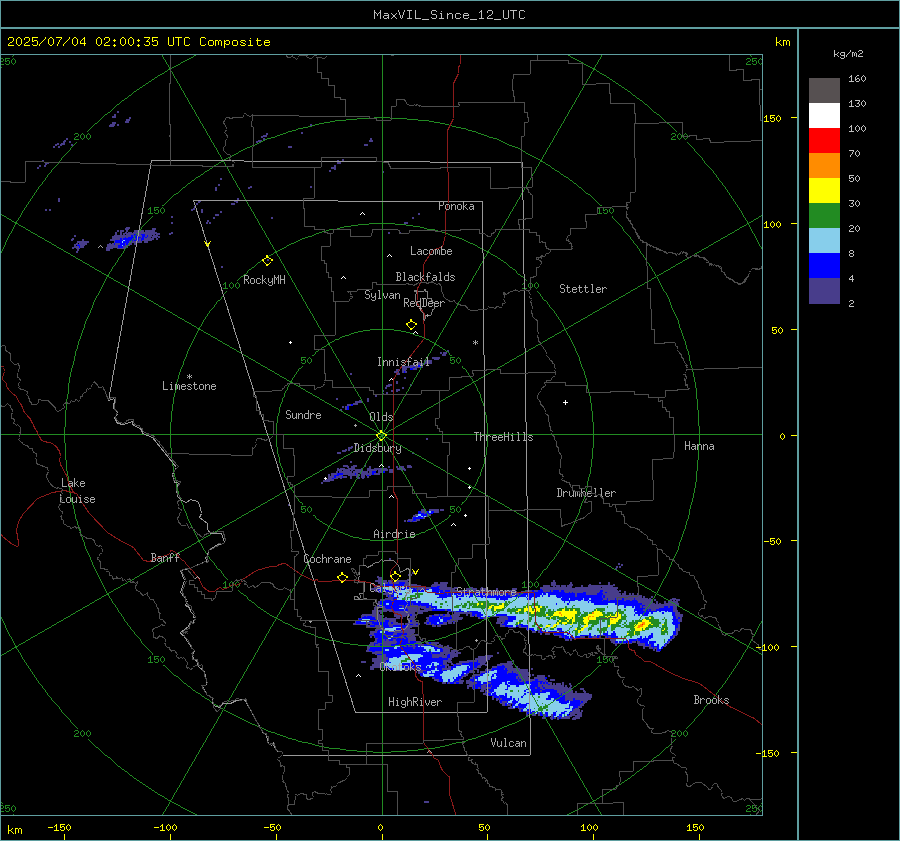Viewport: 900px width, 841px height.
Task: Click the Lacombe town label
Action: click(431, 251)
